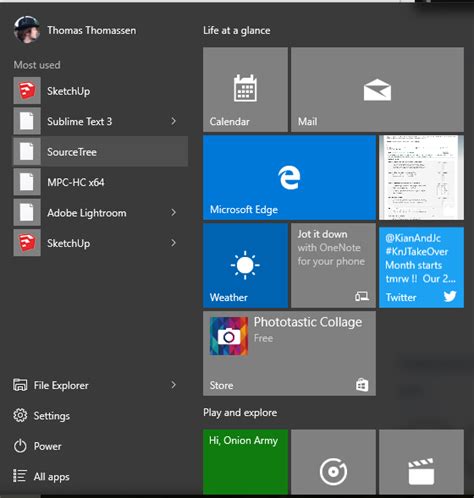Open the Mail tile
474x498 pixels.
pyautogui.click(x=377, y=89)
